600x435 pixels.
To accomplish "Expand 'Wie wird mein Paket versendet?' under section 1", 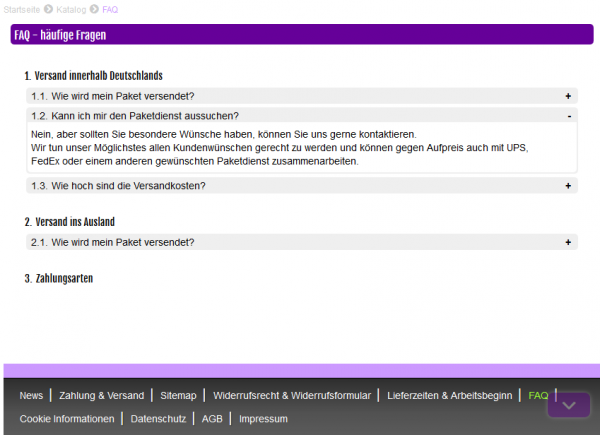I will [x=113, y=96].
